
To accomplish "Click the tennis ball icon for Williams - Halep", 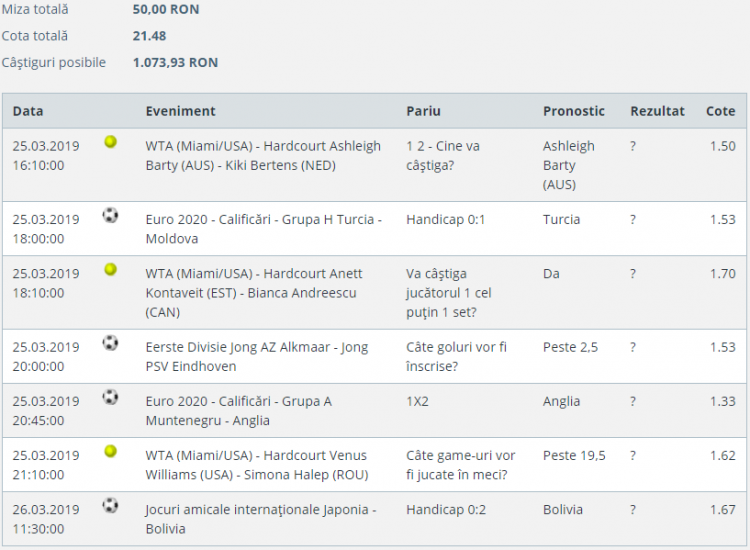I will 110,452.
